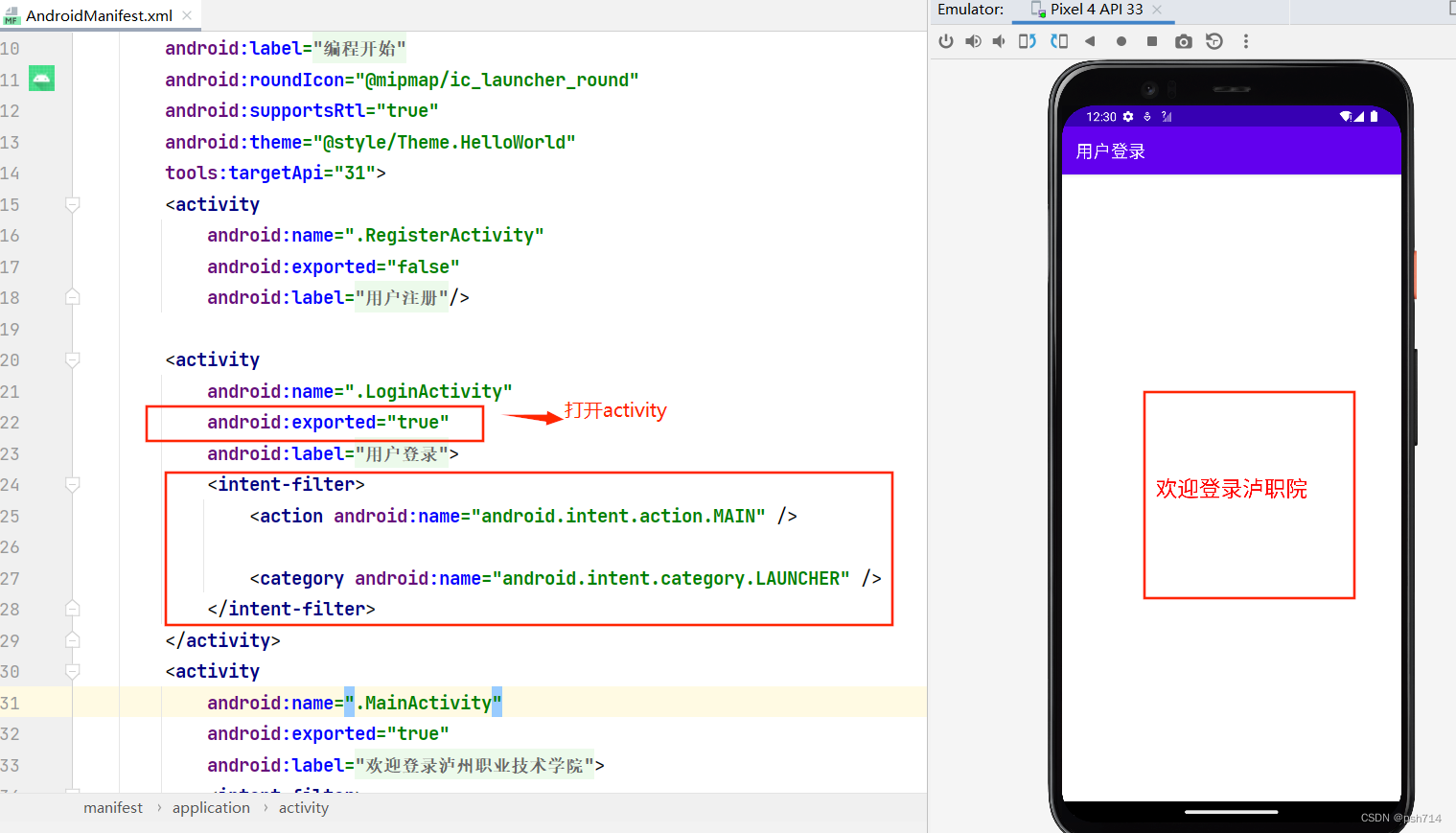Click the closing </intent-filter> tag
Viewport: 1456px width, 833px height.
pyautogui.click(x=291, y=610)
